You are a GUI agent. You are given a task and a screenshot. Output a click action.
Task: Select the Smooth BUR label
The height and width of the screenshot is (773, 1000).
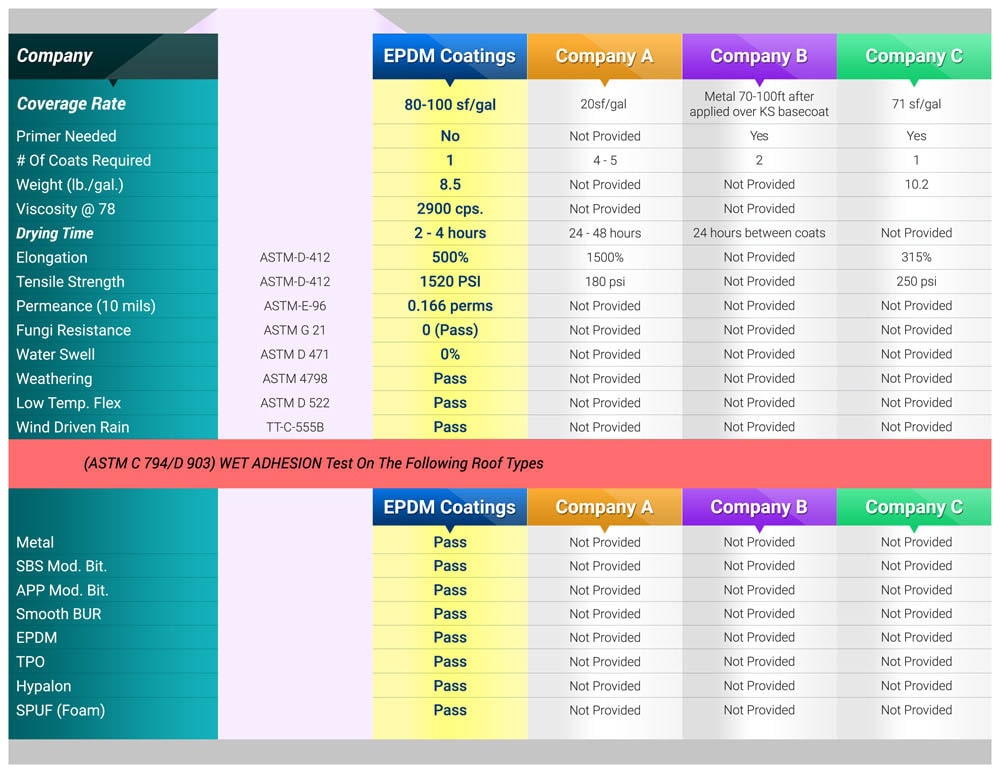(59, 614)
